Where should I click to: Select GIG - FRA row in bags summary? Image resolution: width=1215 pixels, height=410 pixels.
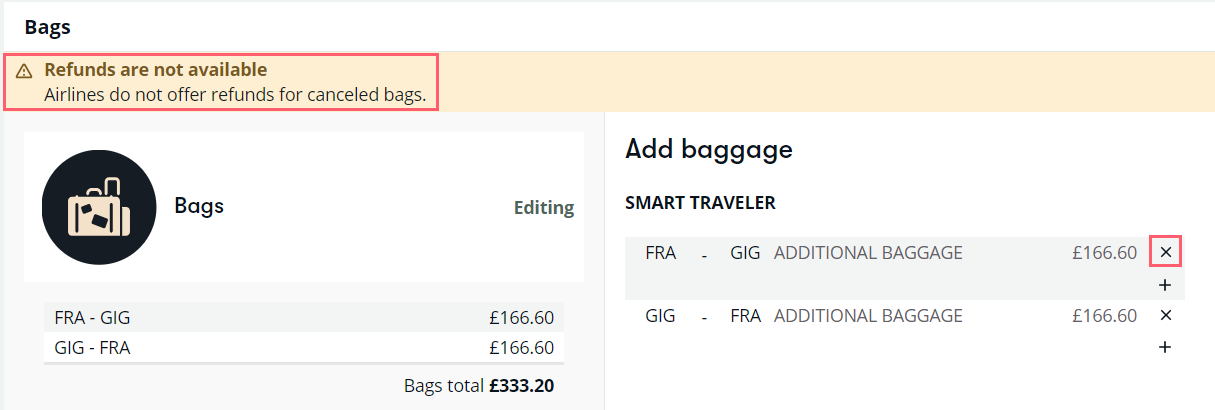[x=304, y=348]
